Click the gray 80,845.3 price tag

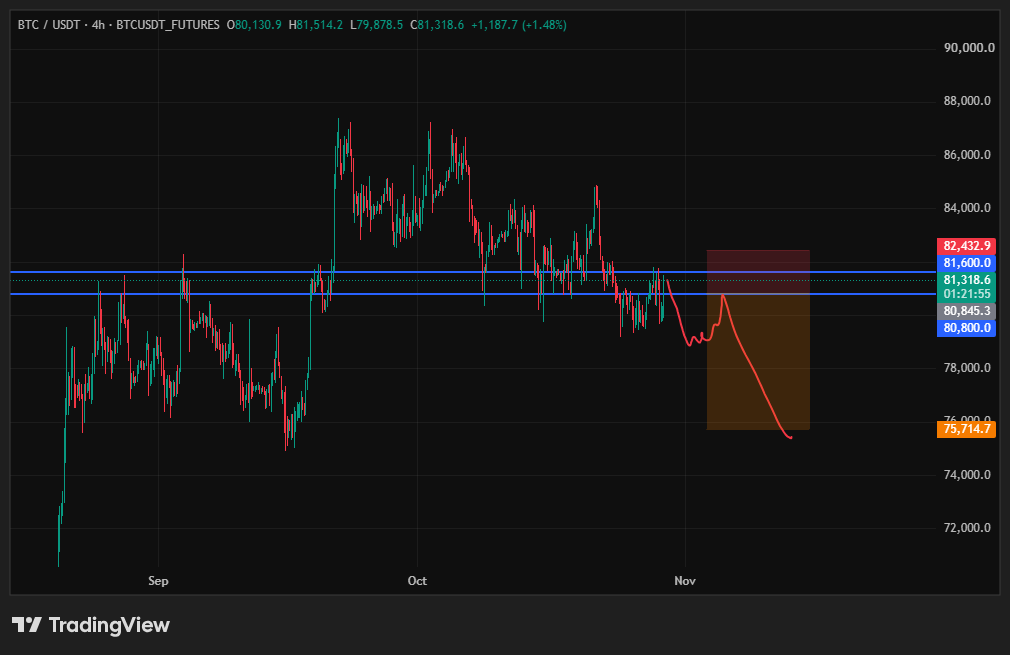(966, 311)
